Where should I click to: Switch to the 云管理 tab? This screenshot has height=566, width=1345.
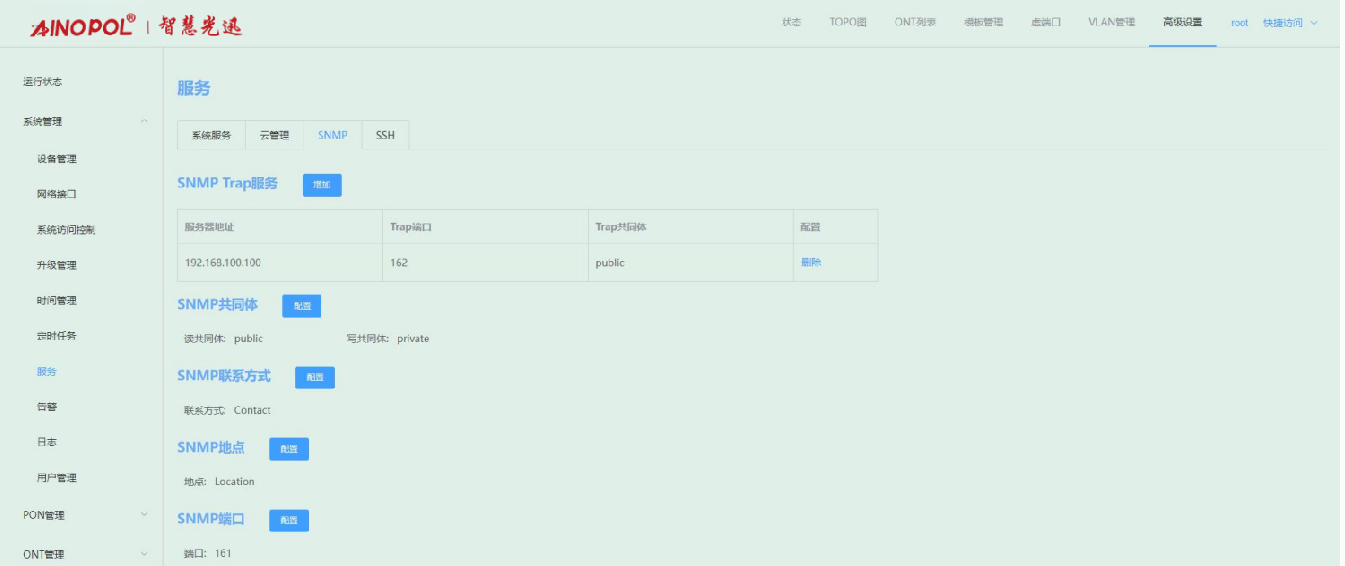pos(274,135)
